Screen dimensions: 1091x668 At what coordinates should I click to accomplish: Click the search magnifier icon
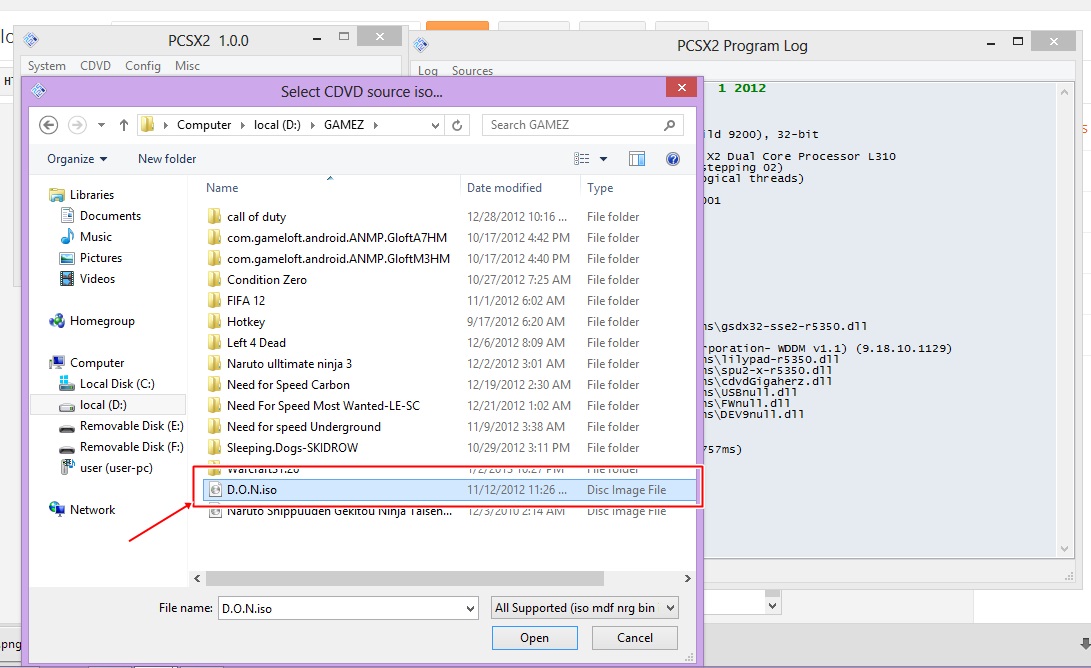pyautogui.click(x=669, y=125)
